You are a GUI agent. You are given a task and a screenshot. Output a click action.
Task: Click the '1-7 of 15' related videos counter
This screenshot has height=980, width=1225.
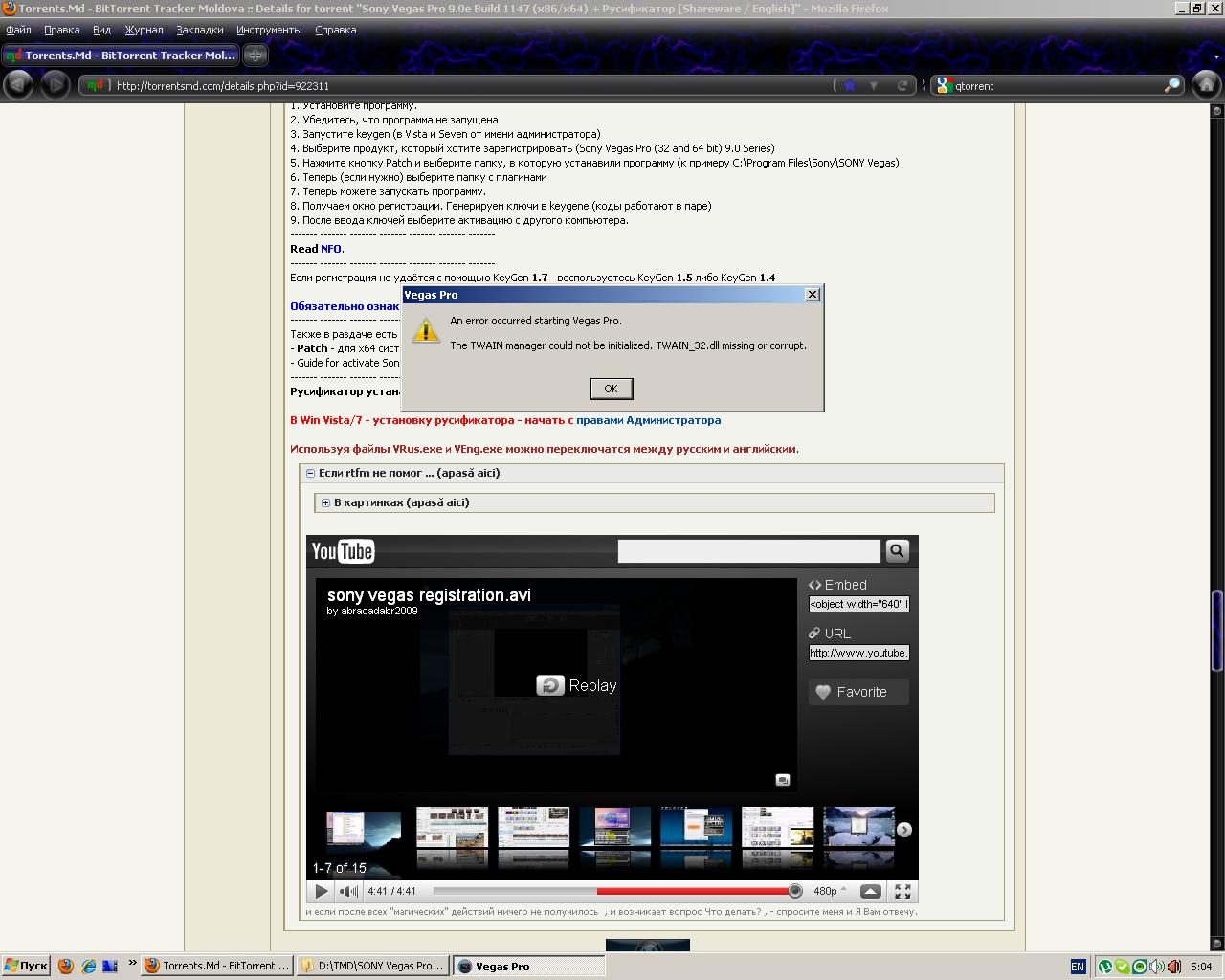[x=340, y=868]
